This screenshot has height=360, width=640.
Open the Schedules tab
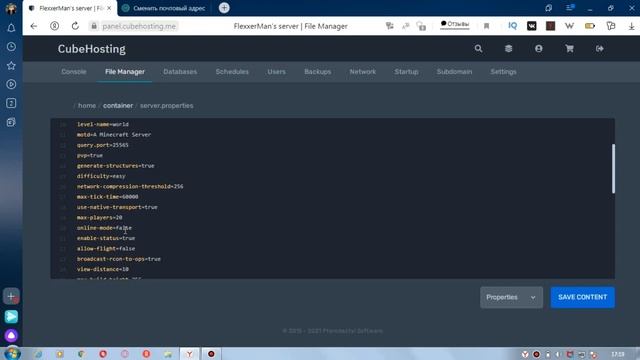232,71
